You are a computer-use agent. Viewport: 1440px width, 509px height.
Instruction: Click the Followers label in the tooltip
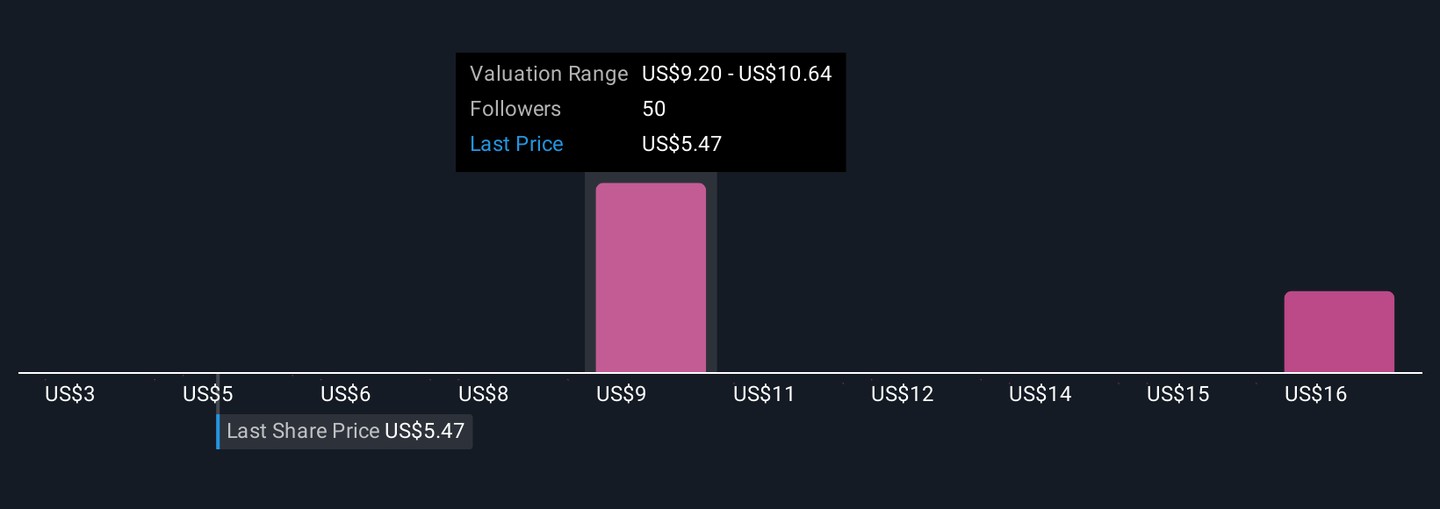coord(515,109)
